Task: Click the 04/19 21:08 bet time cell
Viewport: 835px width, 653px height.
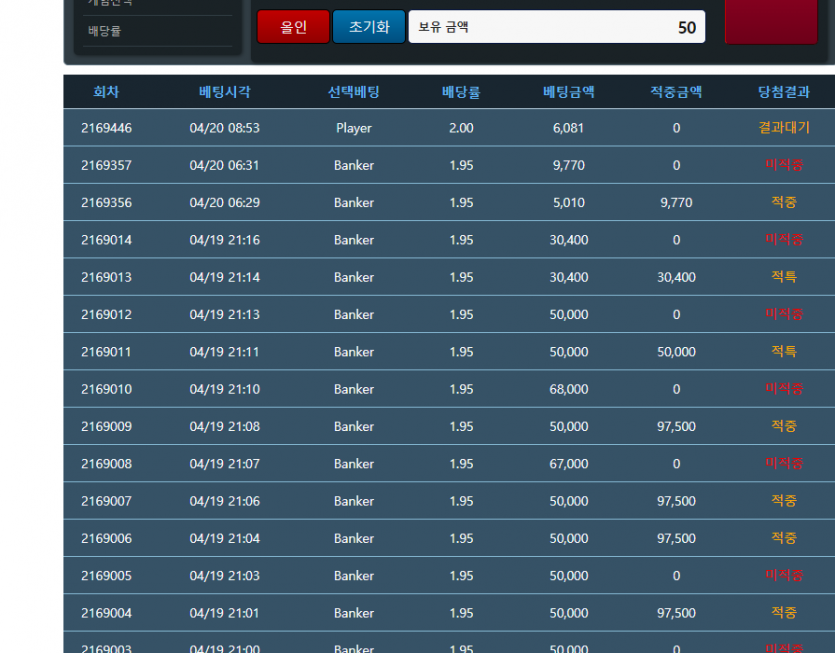Action: click(x=224, y=426)
